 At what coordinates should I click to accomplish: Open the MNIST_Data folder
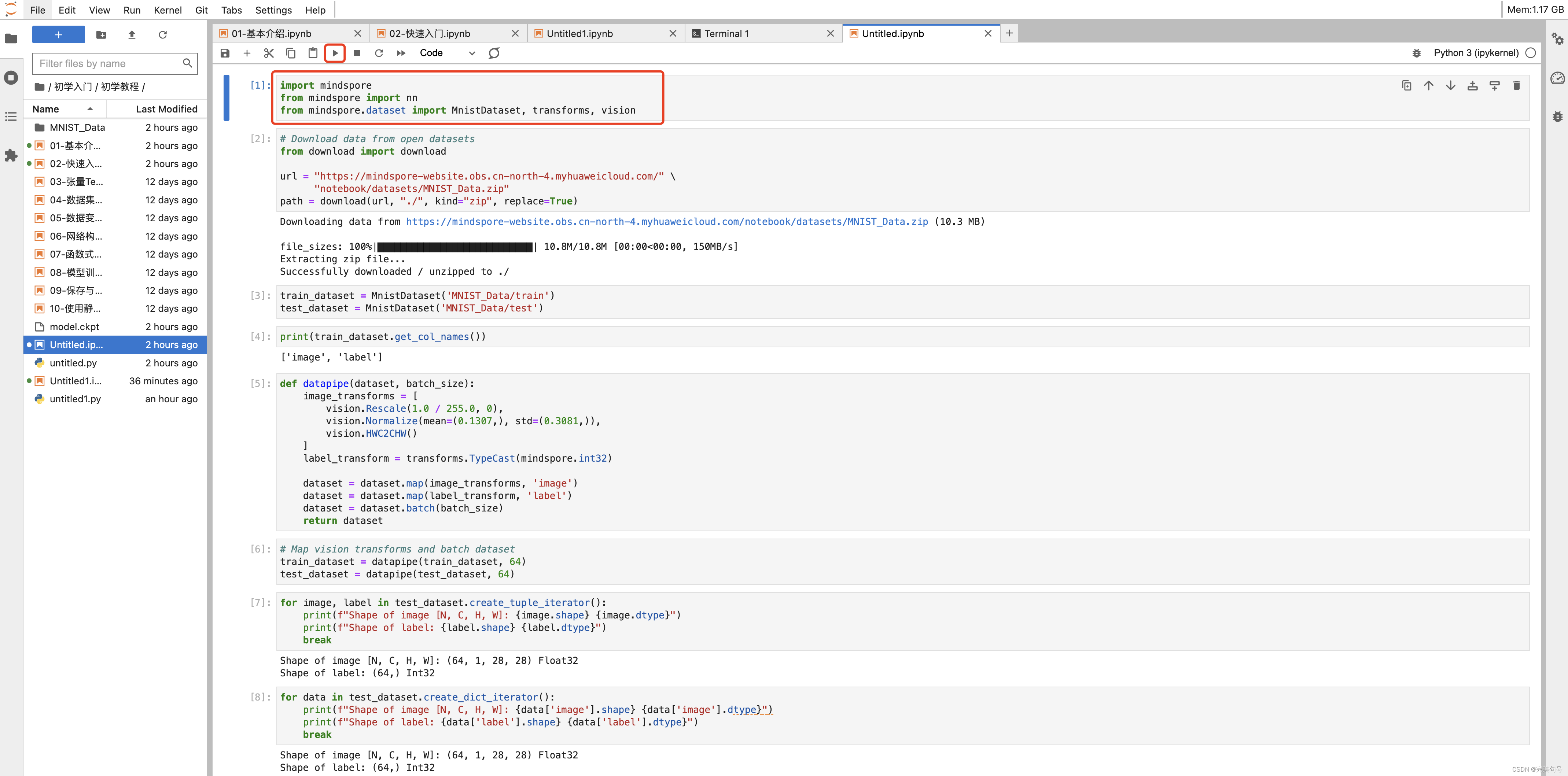coord(77,127)
